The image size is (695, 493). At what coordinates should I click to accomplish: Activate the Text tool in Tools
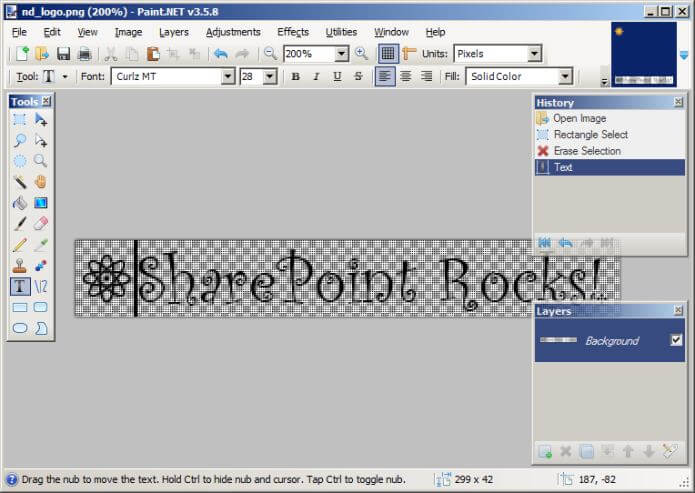(x=20, y=286)
